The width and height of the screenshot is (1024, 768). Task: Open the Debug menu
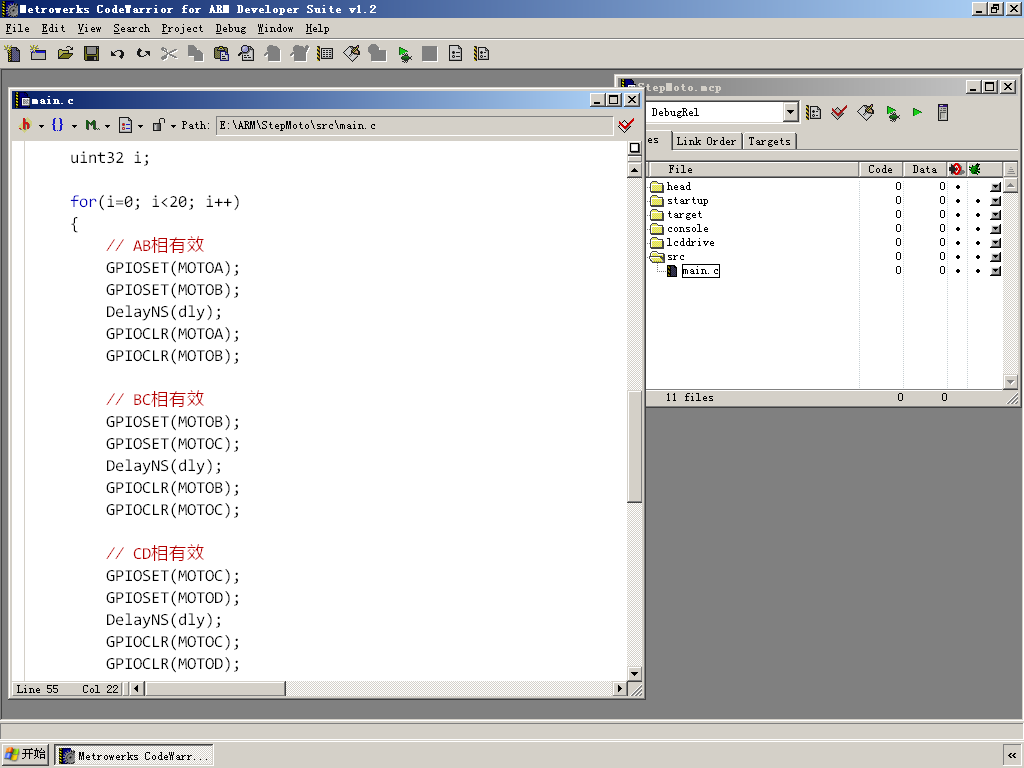point(231,29)
